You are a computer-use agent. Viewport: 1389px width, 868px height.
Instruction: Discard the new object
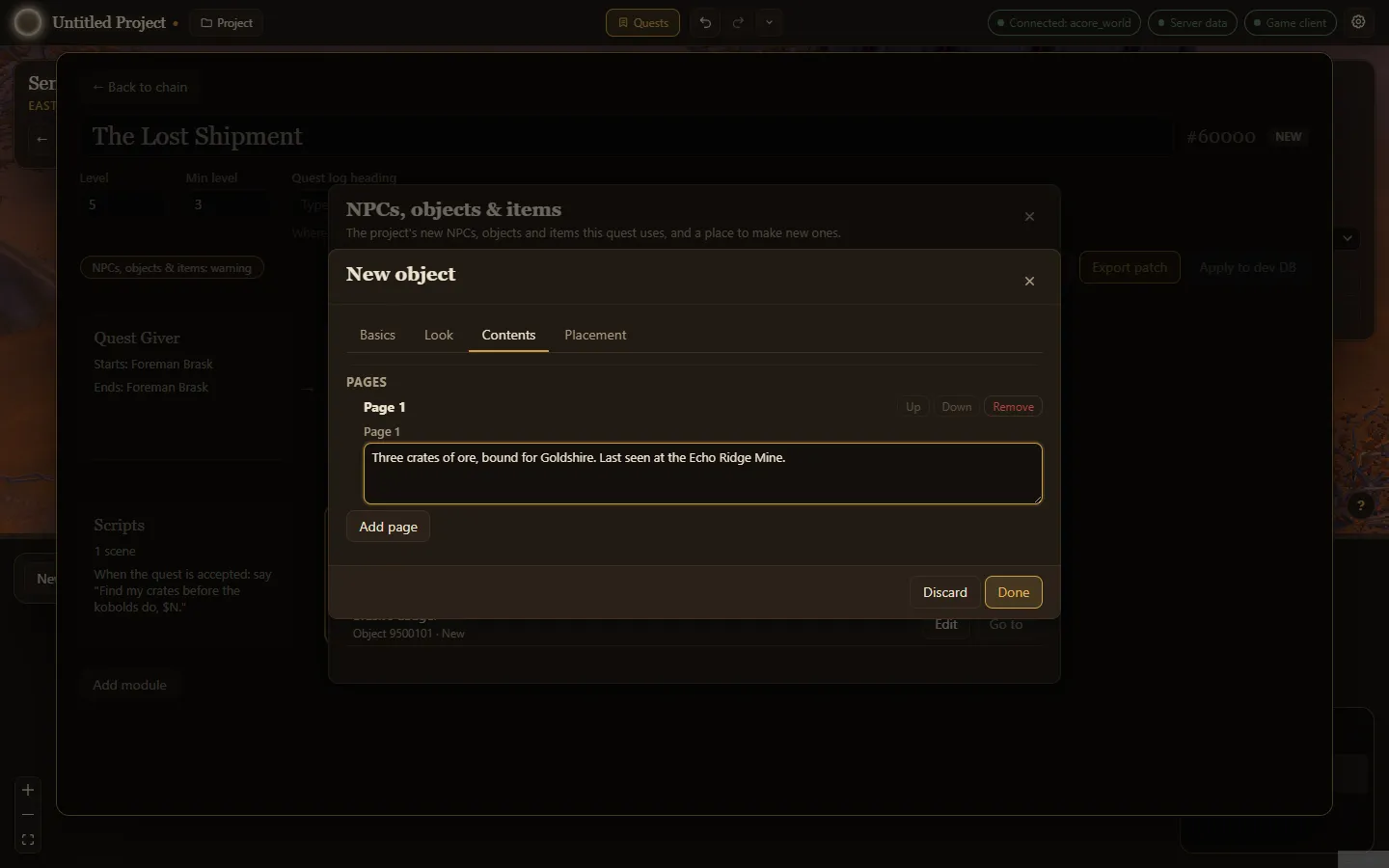tap(944, 592)
